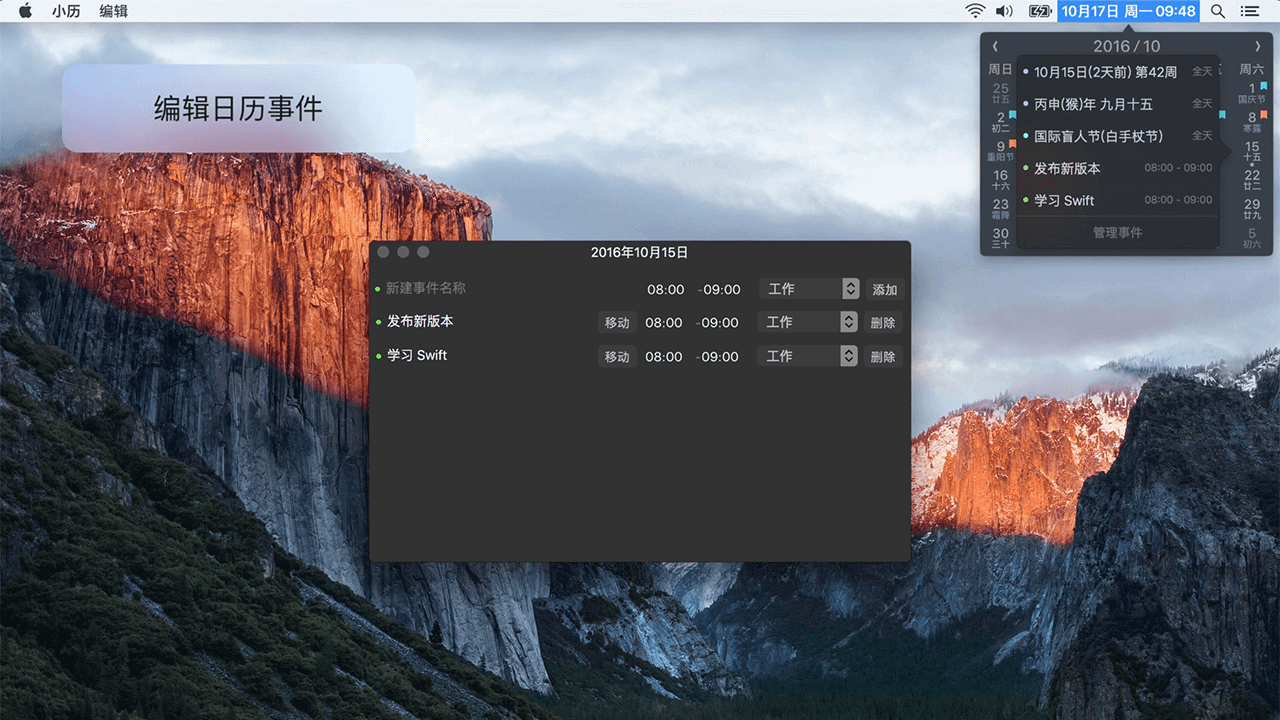The width and height of the screenshot is (1280, 720).
Task: Open the Apple menu
Action: coord(26,11)
